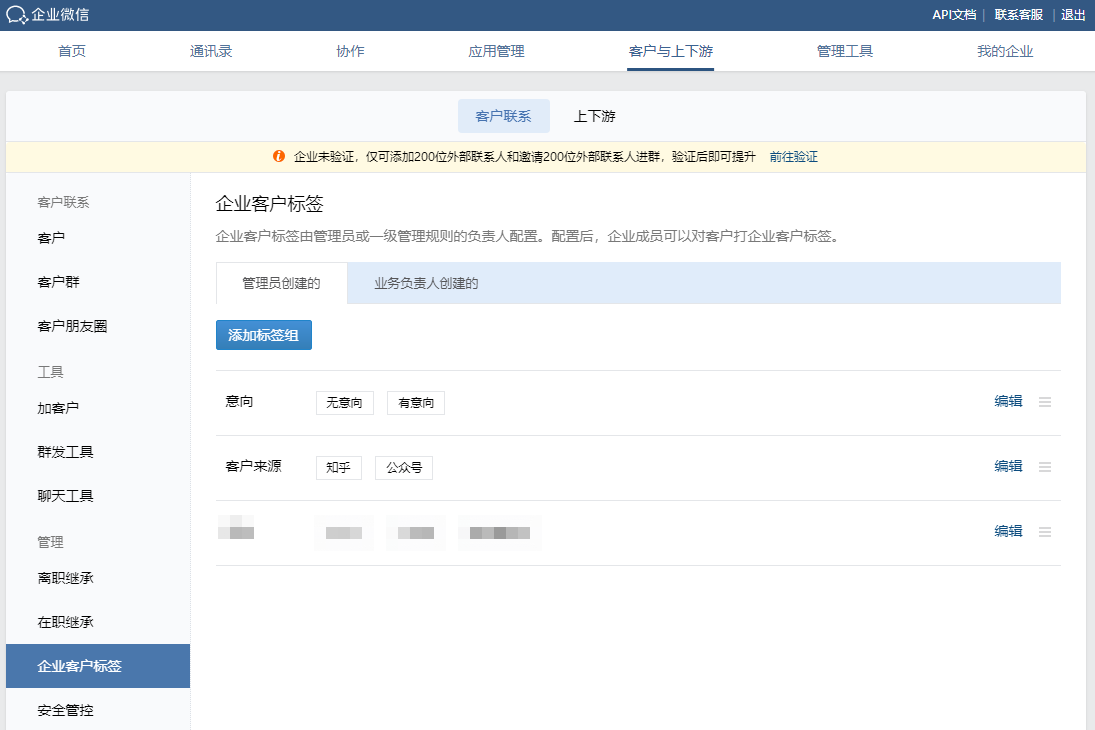Screen dimensions: 1095x730
Task: Switch to 业务负责人创建的 tab
Action: 426,284
